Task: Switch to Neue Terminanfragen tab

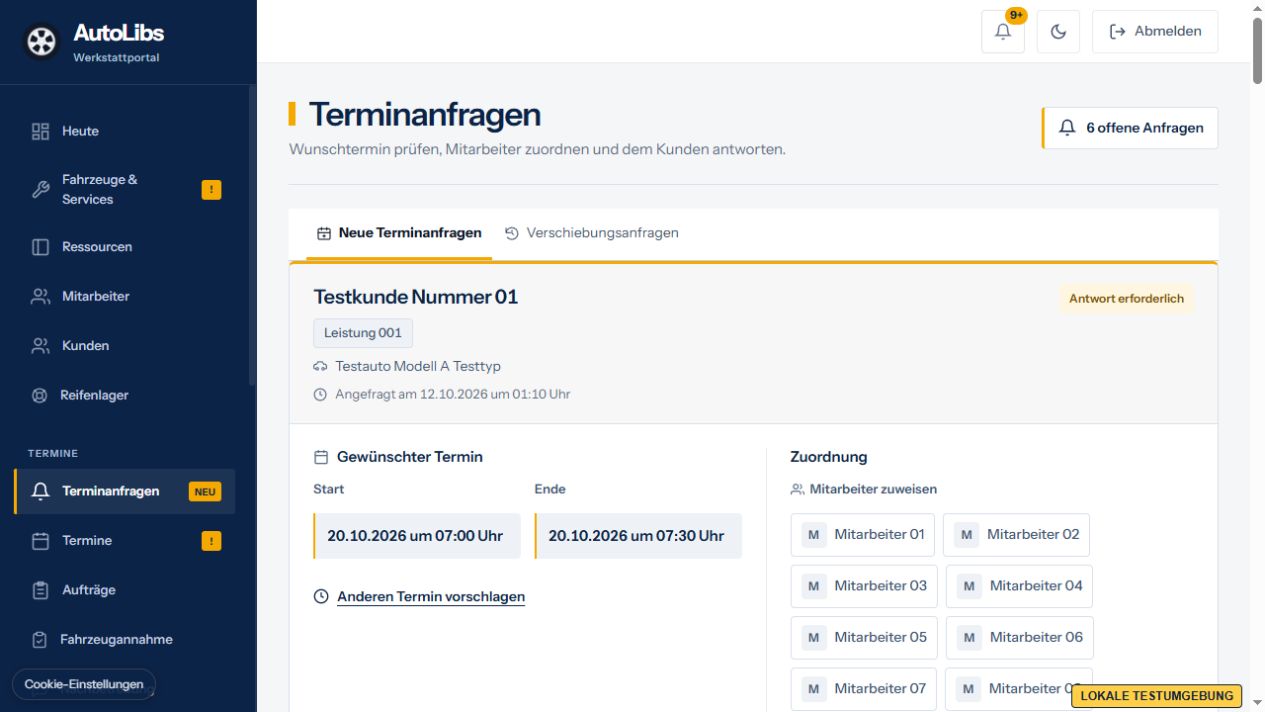Action: coord(399,233)
